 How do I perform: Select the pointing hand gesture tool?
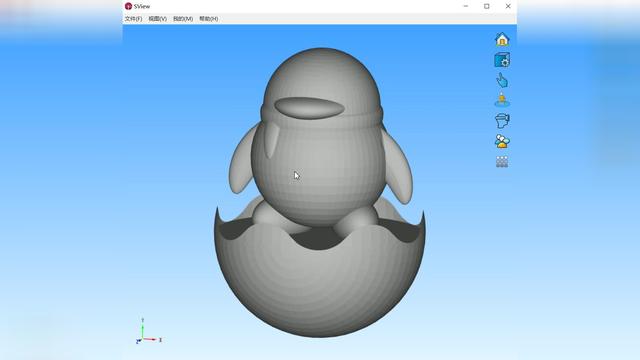[502, 80]
